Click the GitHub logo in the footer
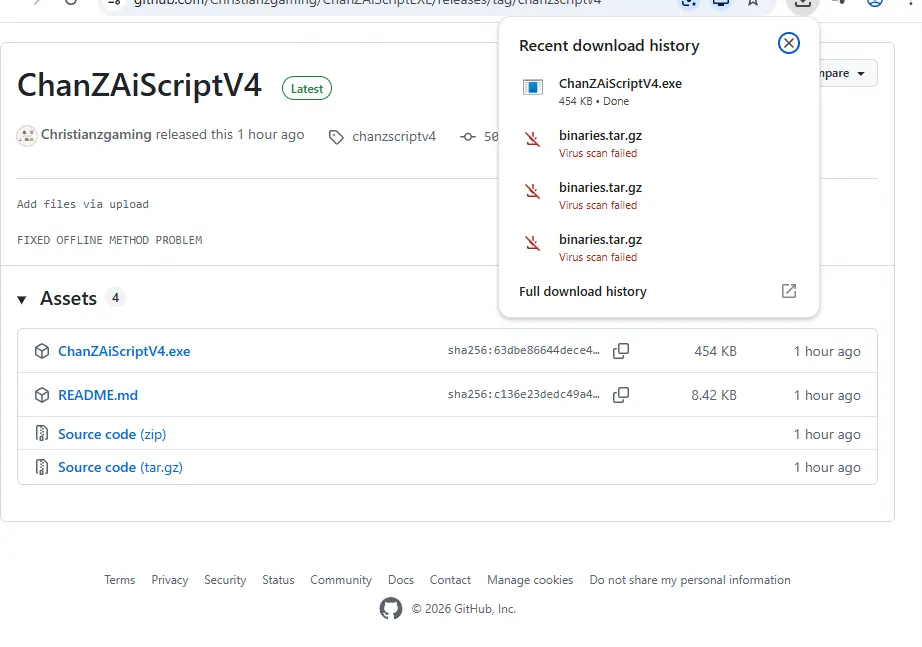Image resolution: width=922 pixels, height=647 pixels. tap(390, 608)
